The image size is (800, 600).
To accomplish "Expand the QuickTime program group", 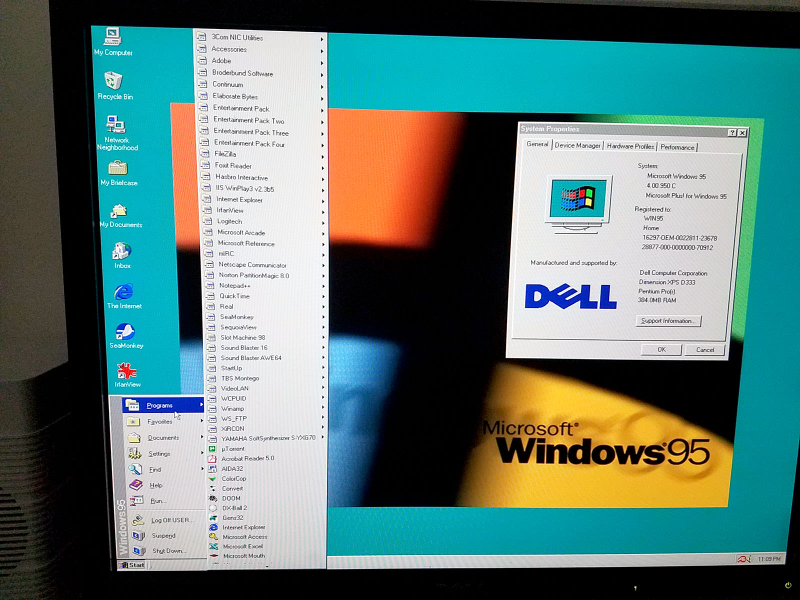I will [264, 296].
